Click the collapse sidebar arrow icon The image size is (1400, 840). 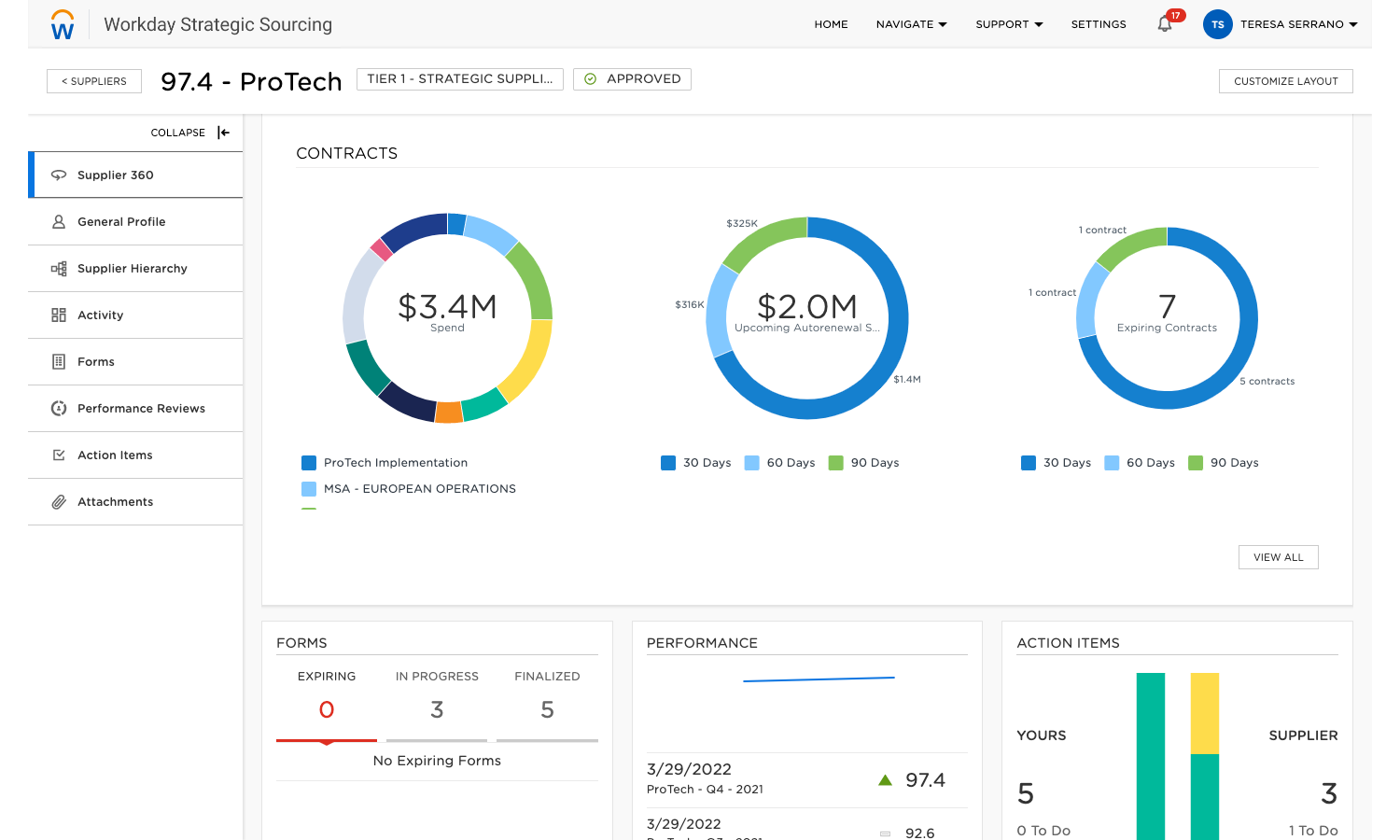(223, 133)
